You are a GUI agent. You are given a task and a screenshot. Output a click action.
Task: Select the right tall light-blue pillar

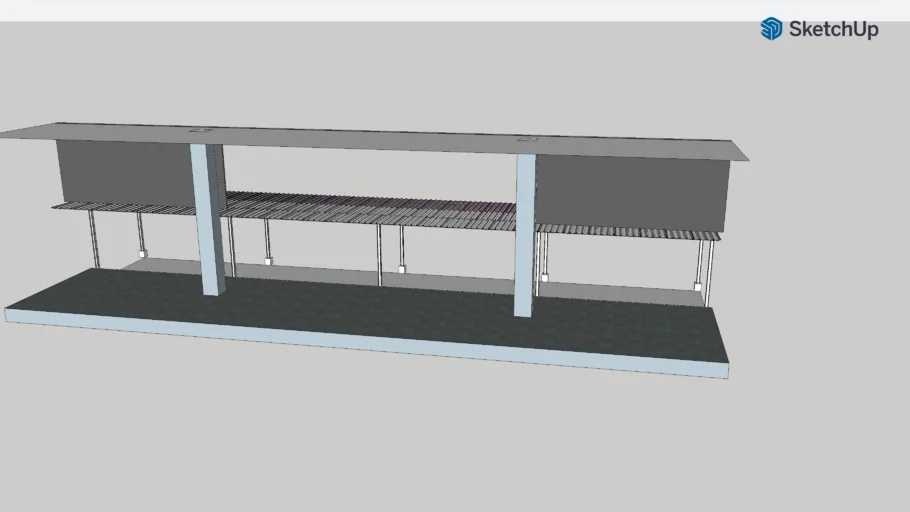click(525, 235)
